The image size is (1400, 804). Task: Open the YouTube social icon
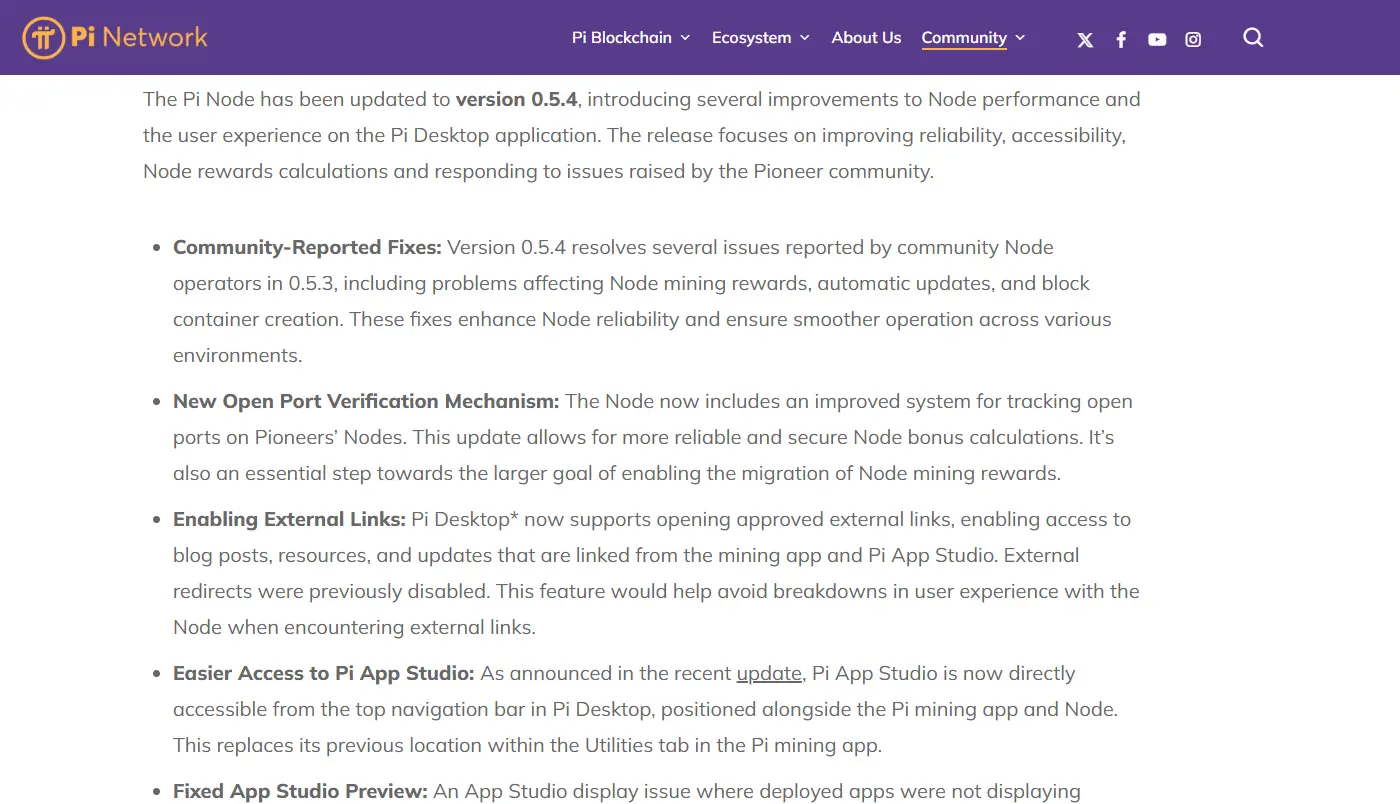(x=1157, y=40)
